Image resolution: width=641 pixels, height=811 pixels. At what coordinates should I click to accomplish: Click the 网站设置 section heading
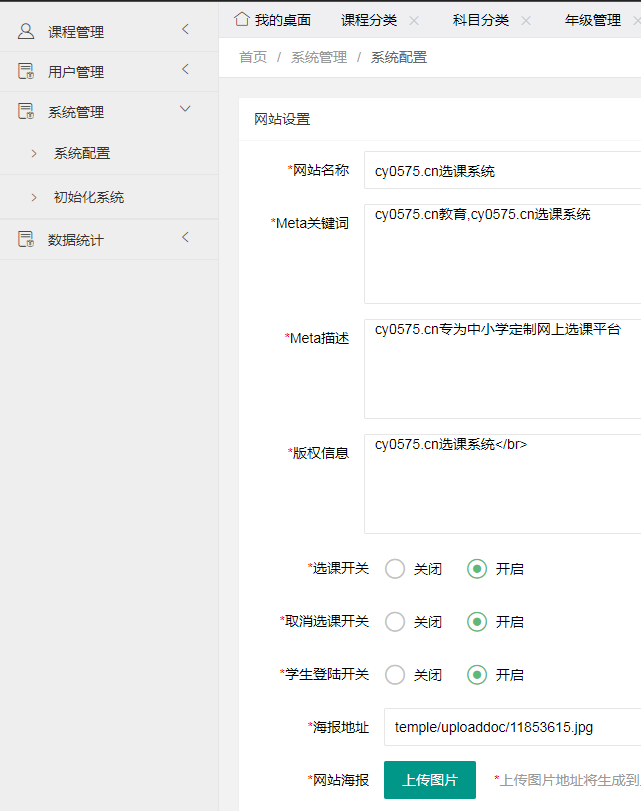coord(282,119)
